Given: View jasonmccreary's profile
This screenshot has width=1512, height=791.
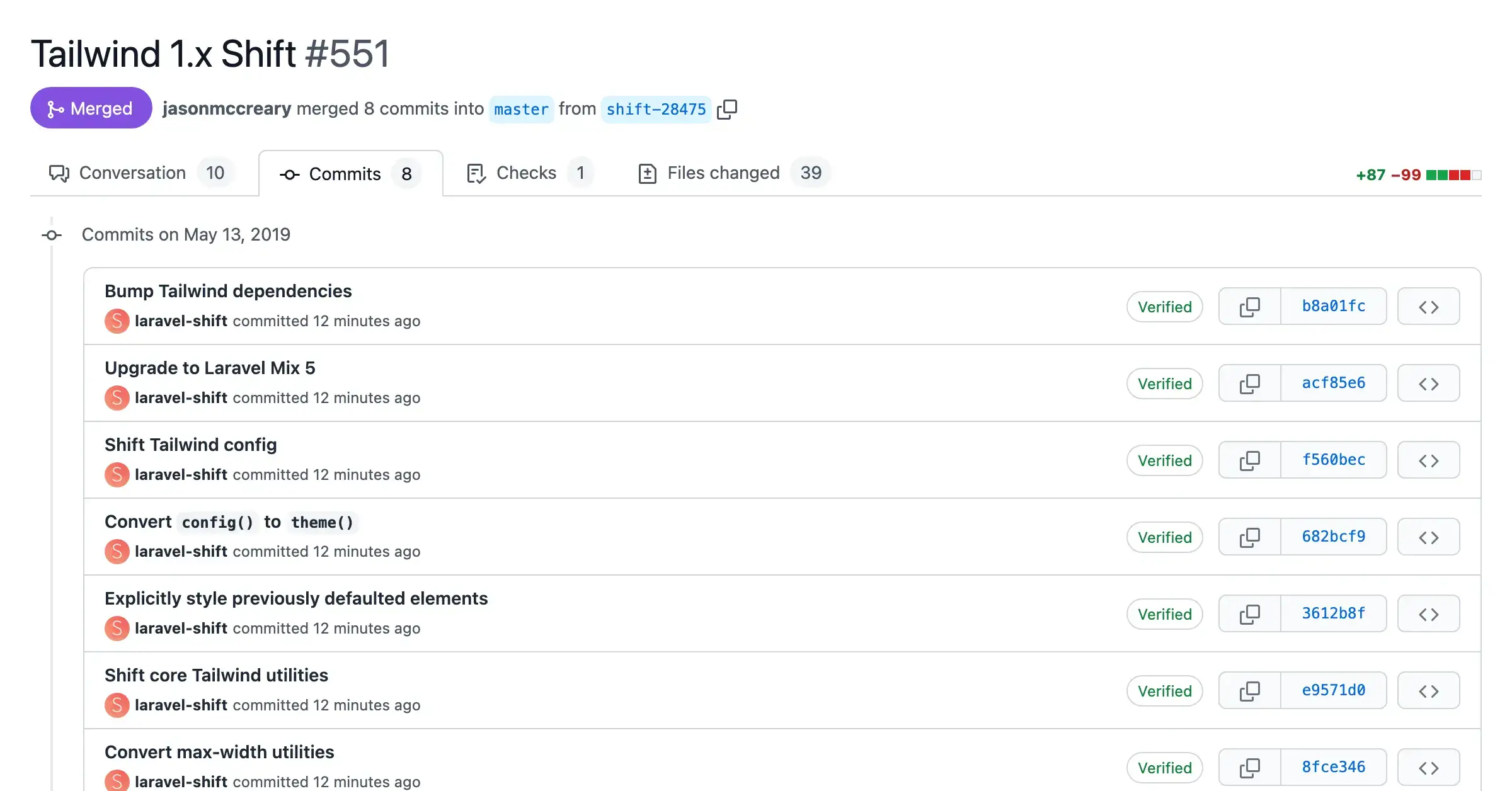Looking at the screenshot, I should pyautogui.click(x=227, y=108).
